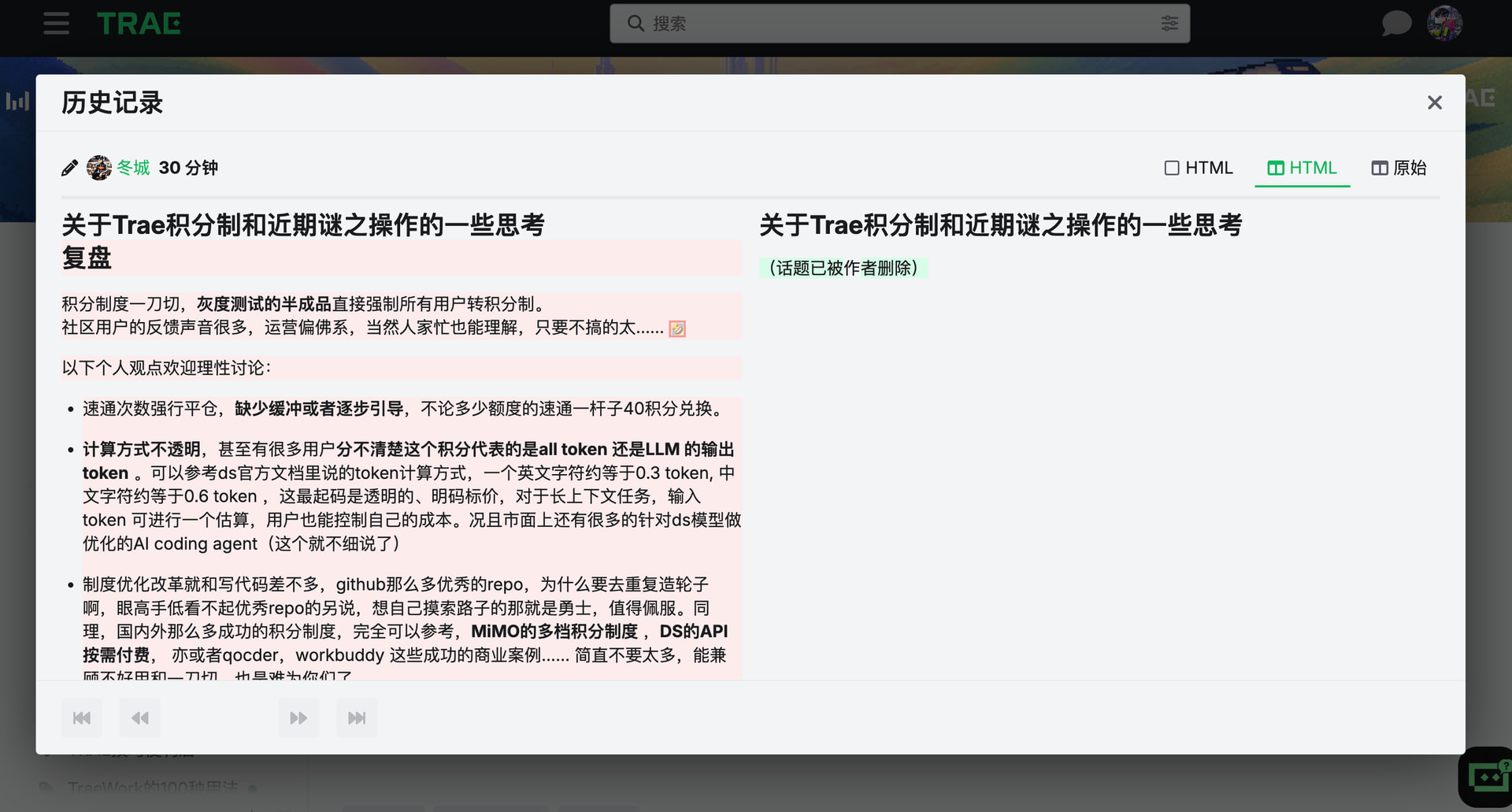Open the hamburger sidebar menu

click(x=56, y=24)
